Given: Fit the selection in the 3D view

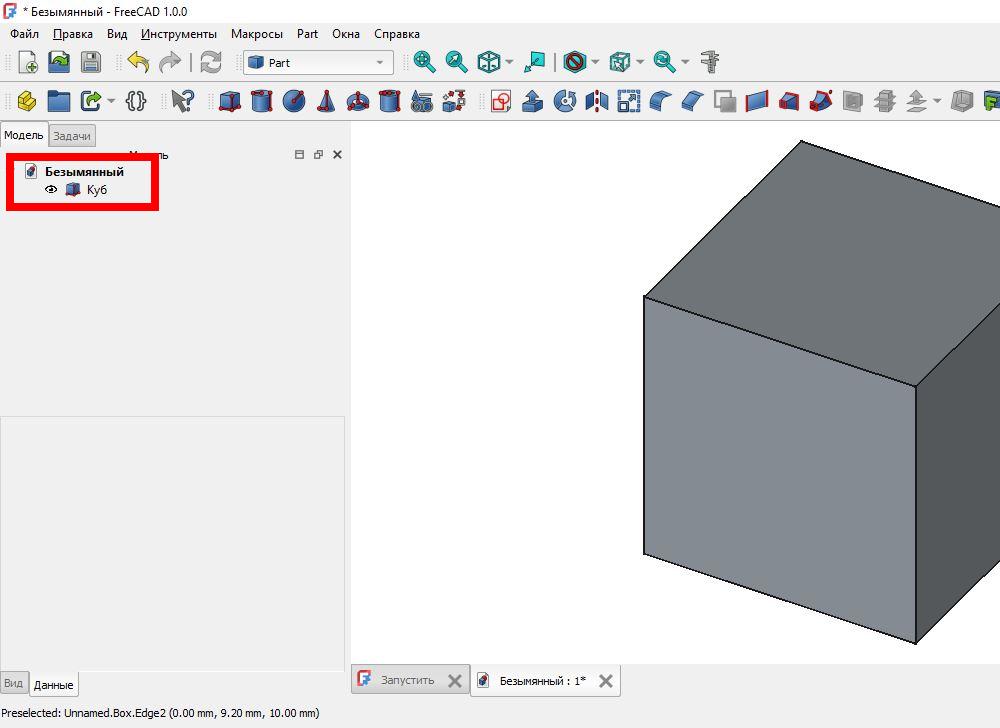Looking at the screenshot, I should coord(456,62).
